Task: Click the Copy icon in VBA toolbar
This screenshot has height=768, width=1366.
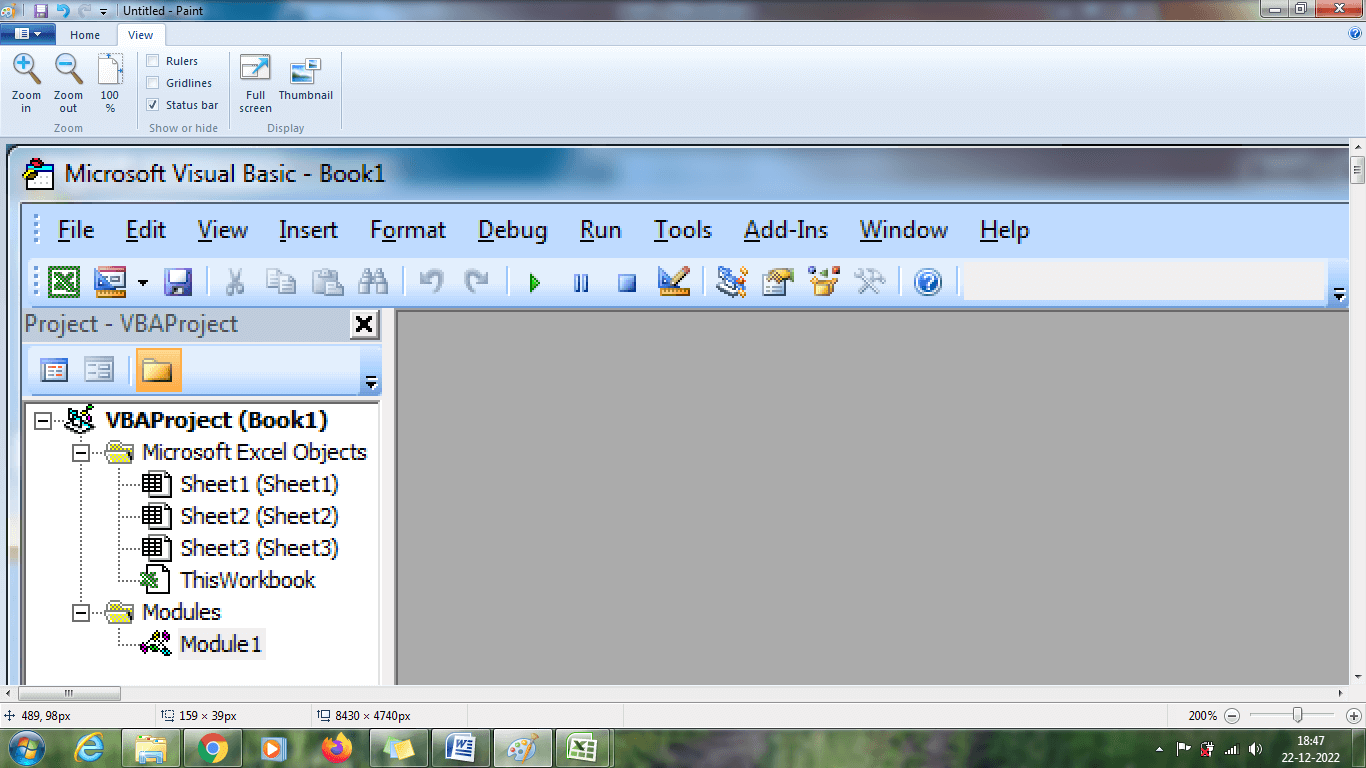Action: (x=281, y=282)
